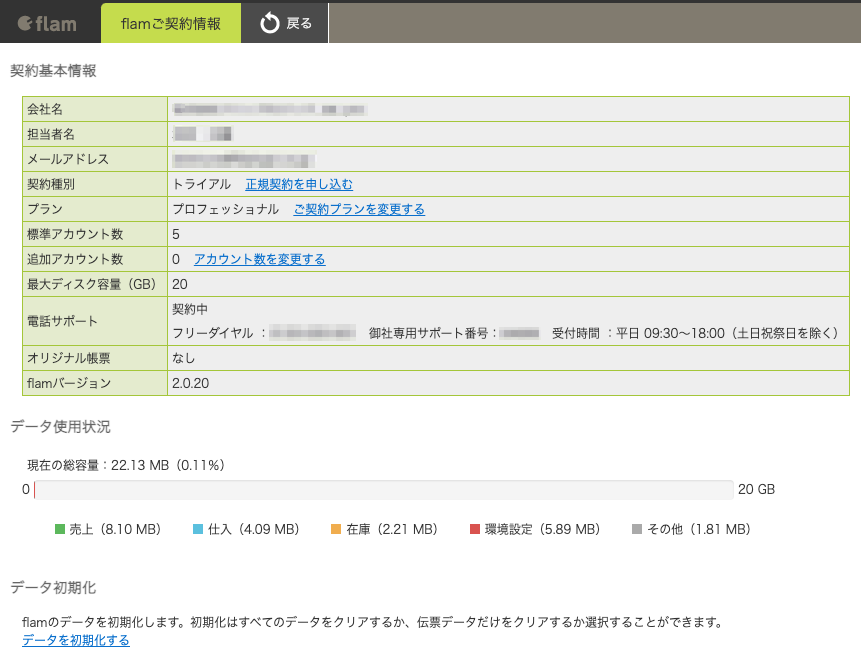Open the データを初期化する link
Image resolution: width=861 pixels, height=660 pixels.
(x=76, y=640)
